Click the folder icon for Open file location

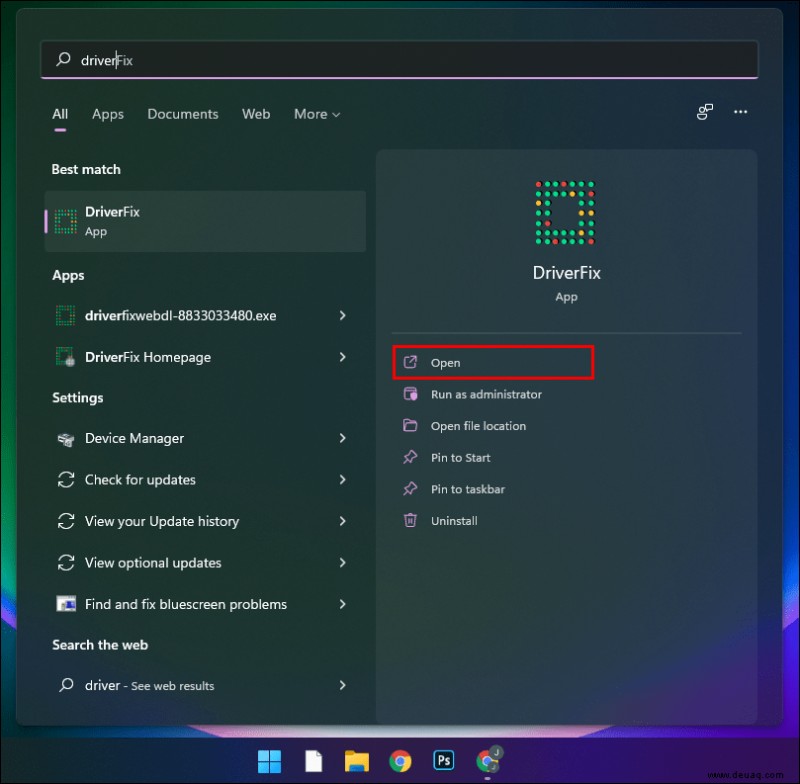point(410,425)
